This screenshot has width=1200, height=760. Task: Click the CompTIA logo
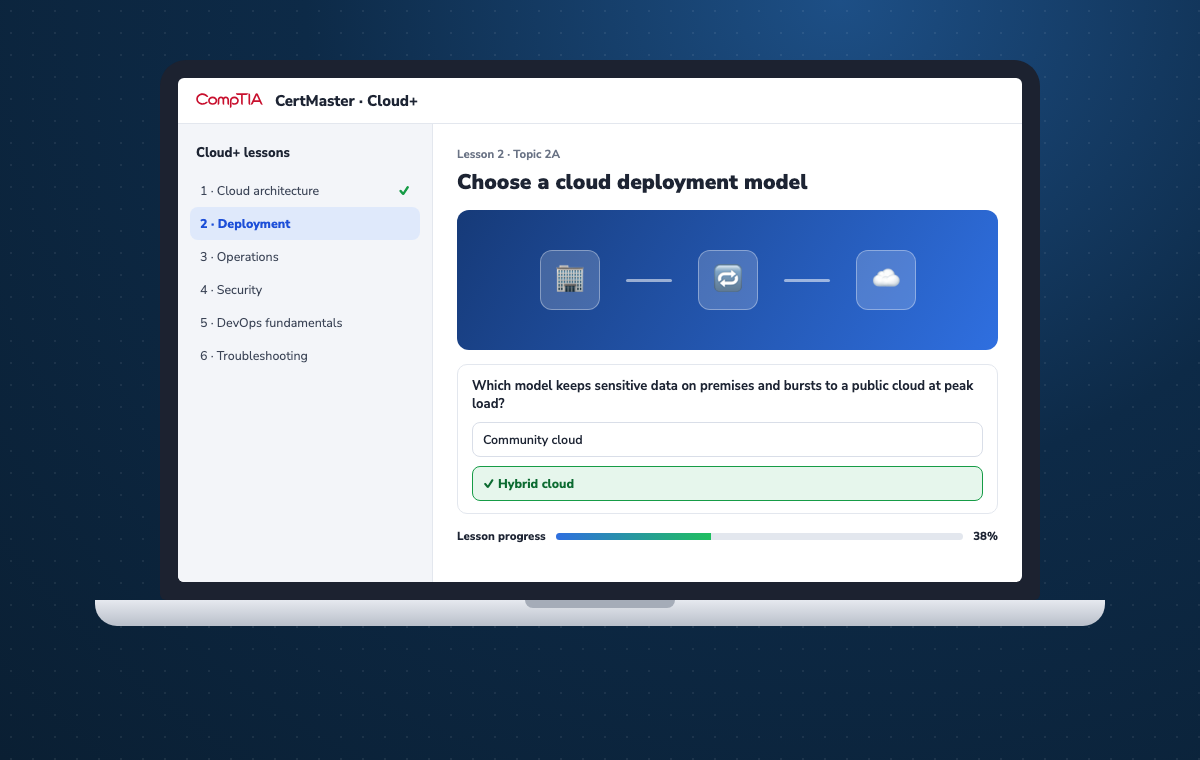[229, 100]
